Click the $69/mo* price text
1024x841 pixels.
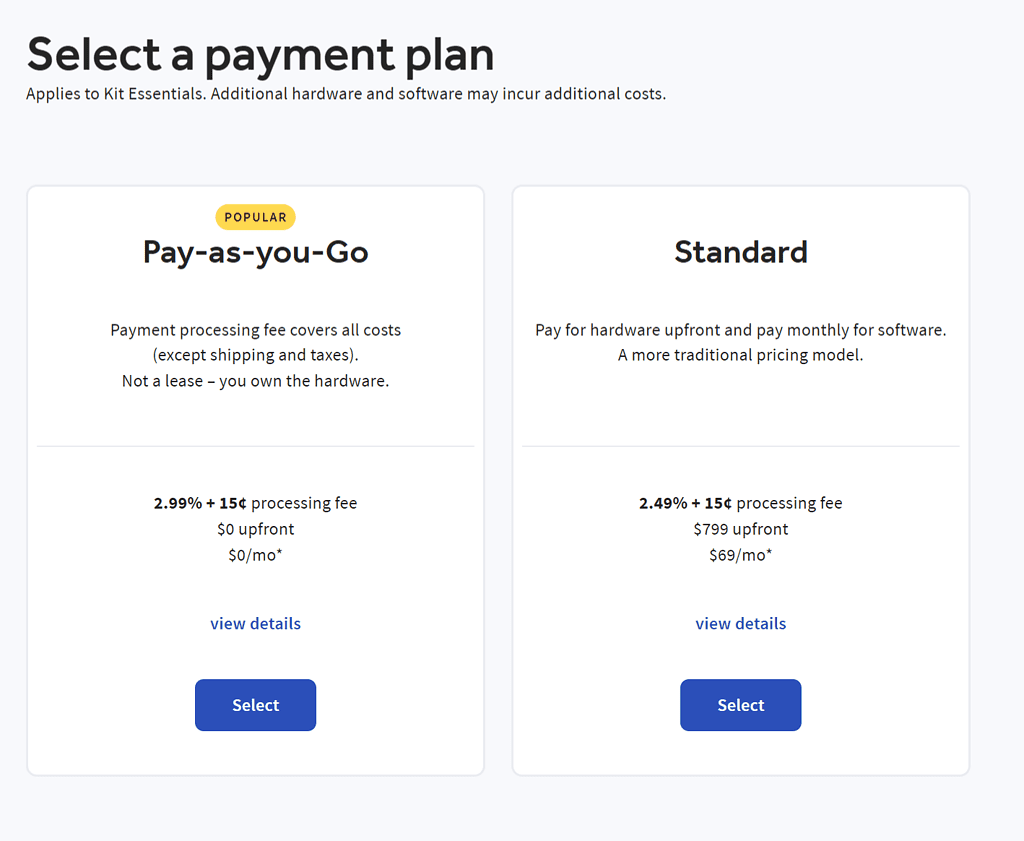tap(740, 555)
